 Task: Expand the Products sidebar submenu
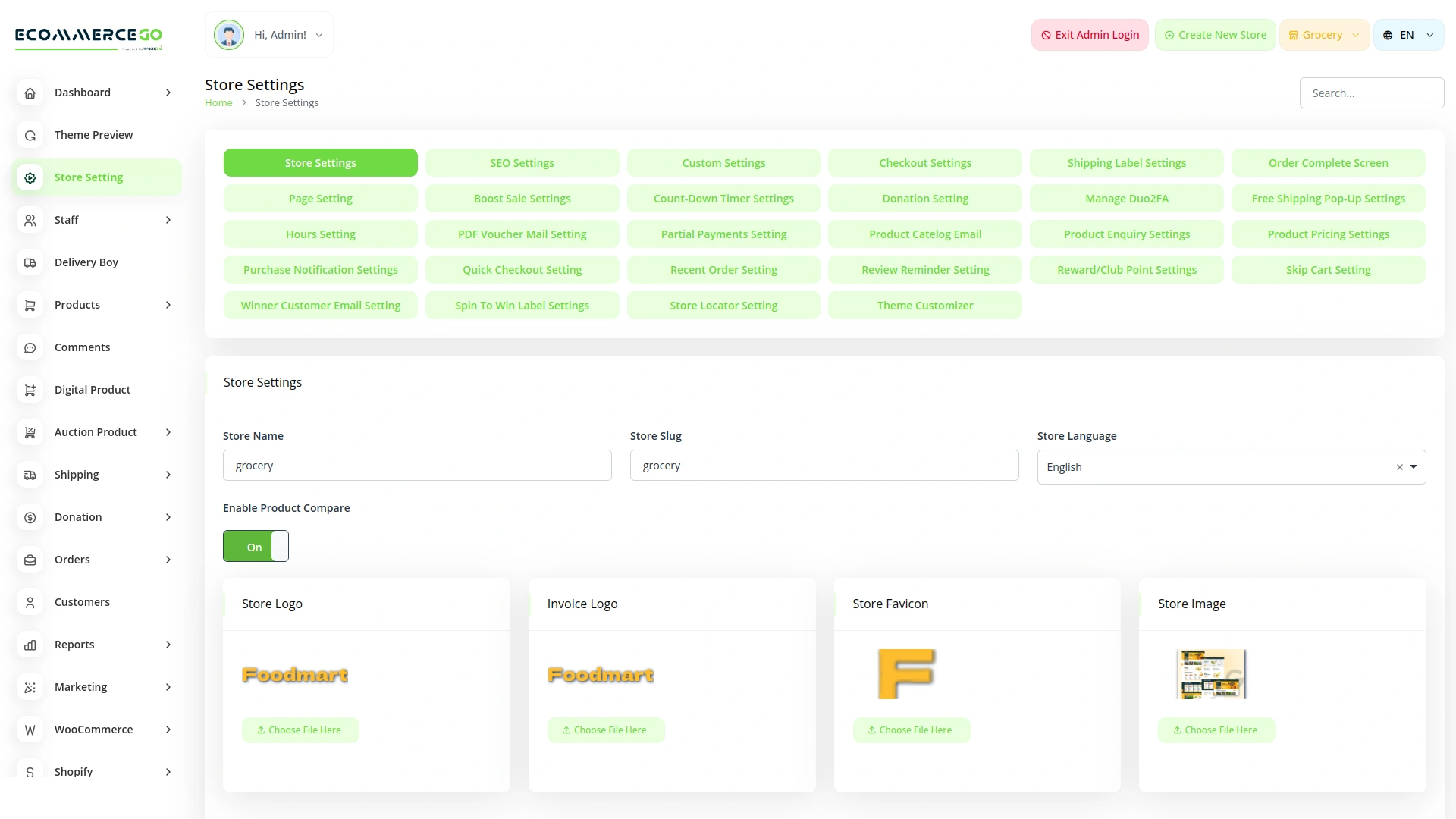tap(168, 305)
